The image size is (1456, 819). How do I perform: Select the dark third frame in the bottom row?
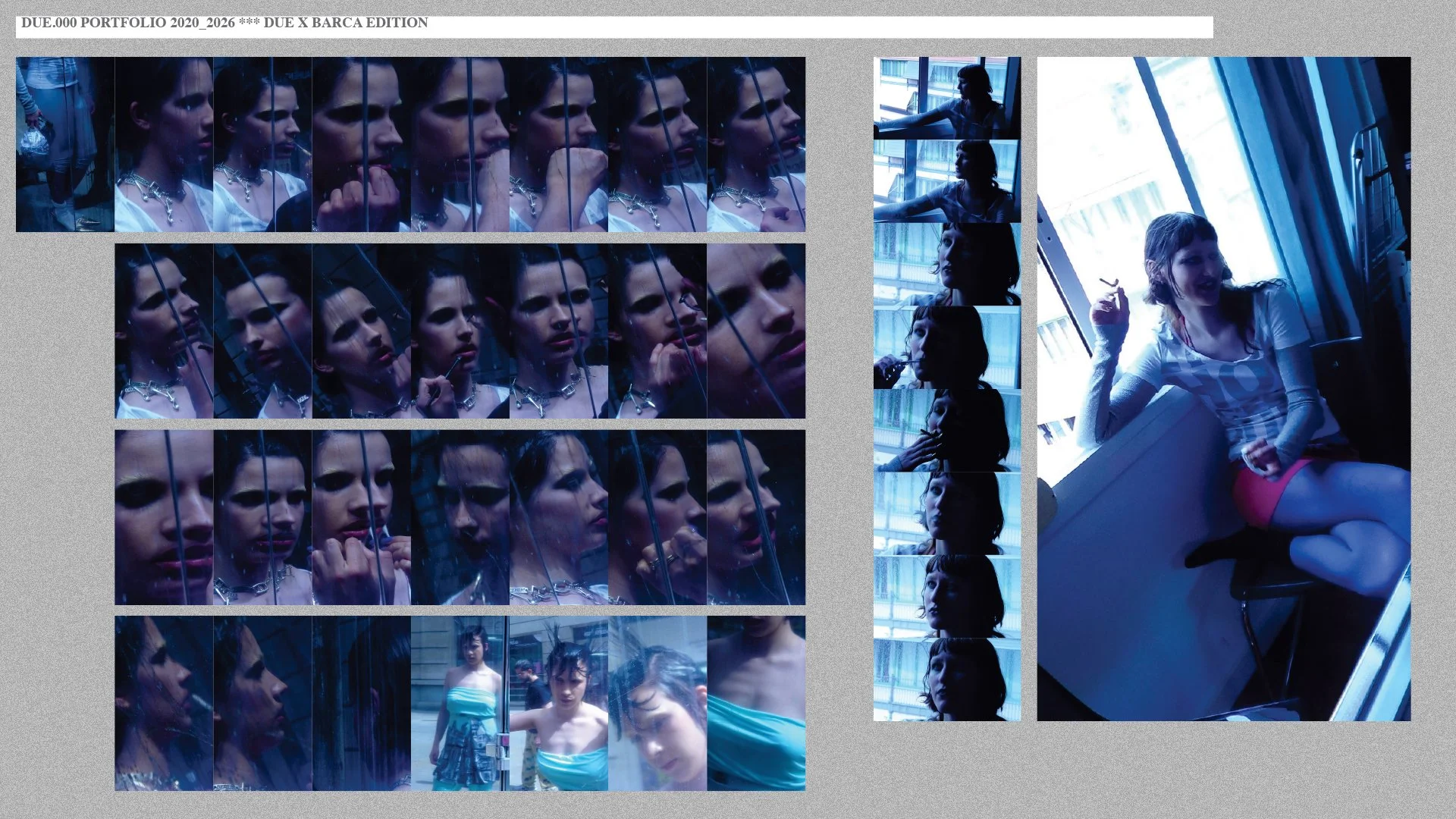pyautogui.click(x=361, y=704)
